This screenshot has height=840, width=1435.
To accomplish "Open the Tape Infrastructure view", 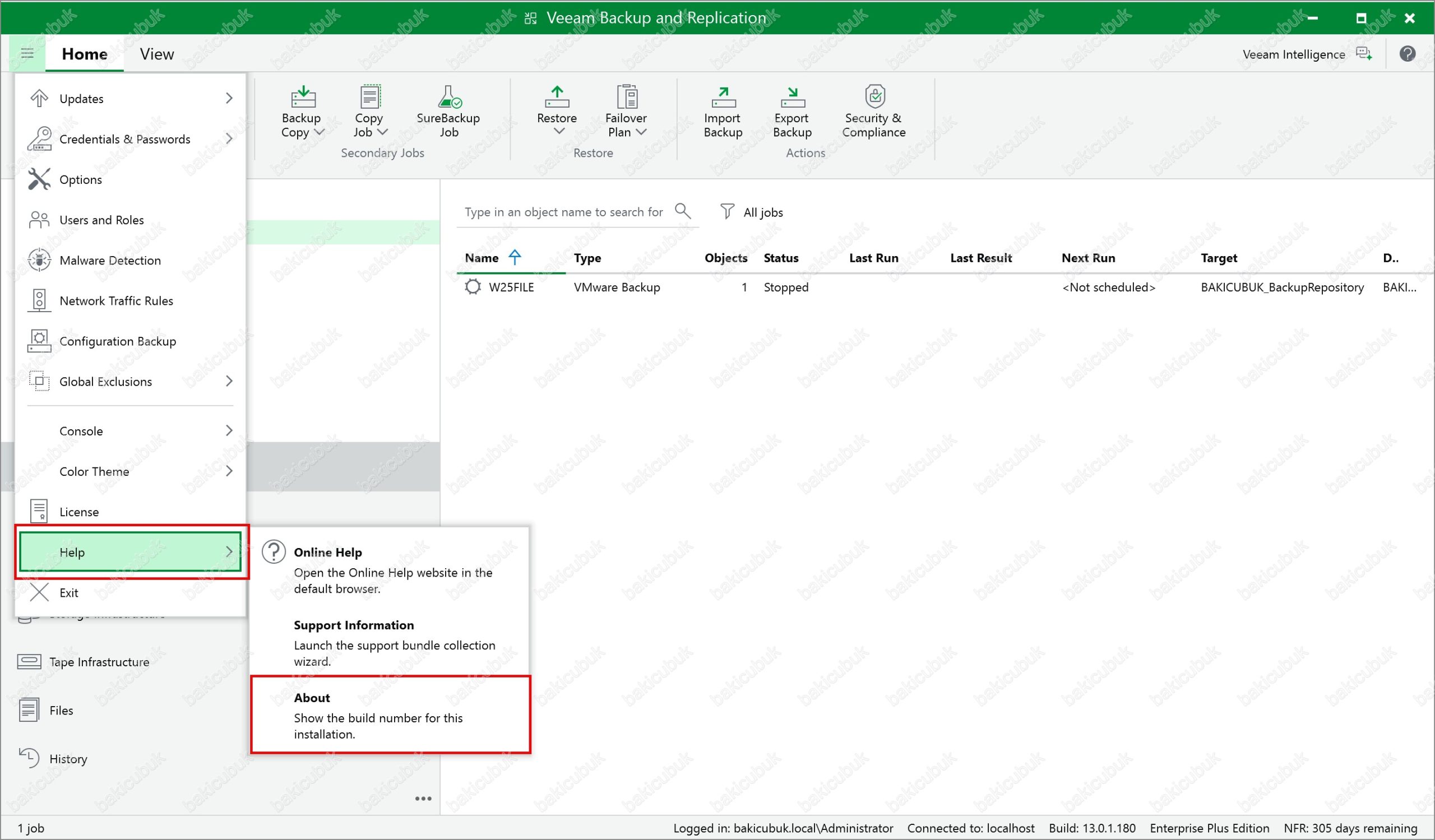I will 99,662.
